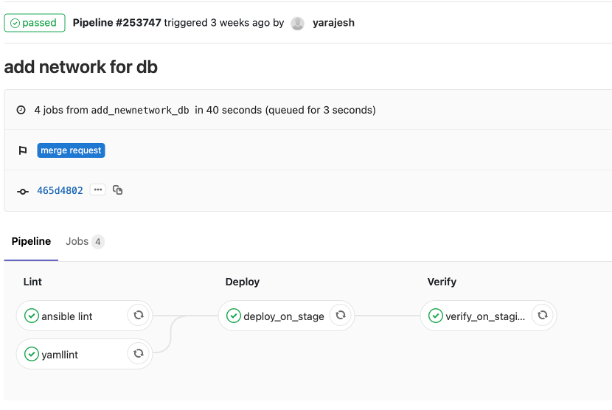Select the Pipeline tab
The width and height of the screenshot is (612, 410).
click(30, 242)
